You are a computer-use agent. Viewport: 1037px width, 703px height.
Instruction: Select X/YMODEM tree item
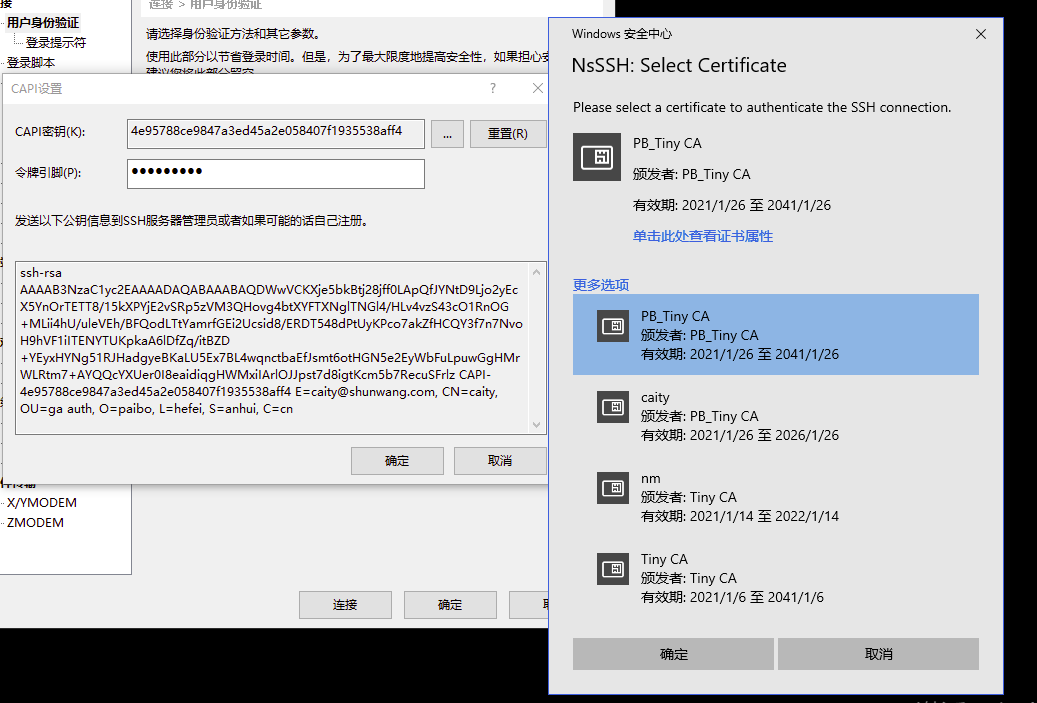(42, 503)
